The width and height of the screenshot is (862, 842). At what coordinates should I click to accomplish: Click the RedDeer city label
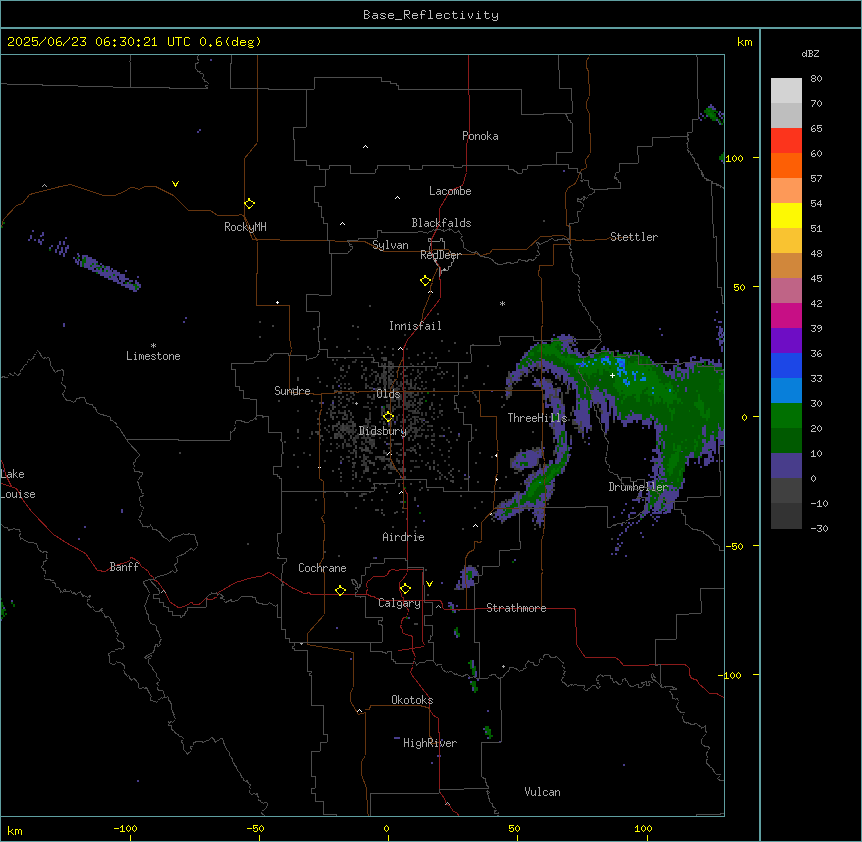click(x=440, y=255)
